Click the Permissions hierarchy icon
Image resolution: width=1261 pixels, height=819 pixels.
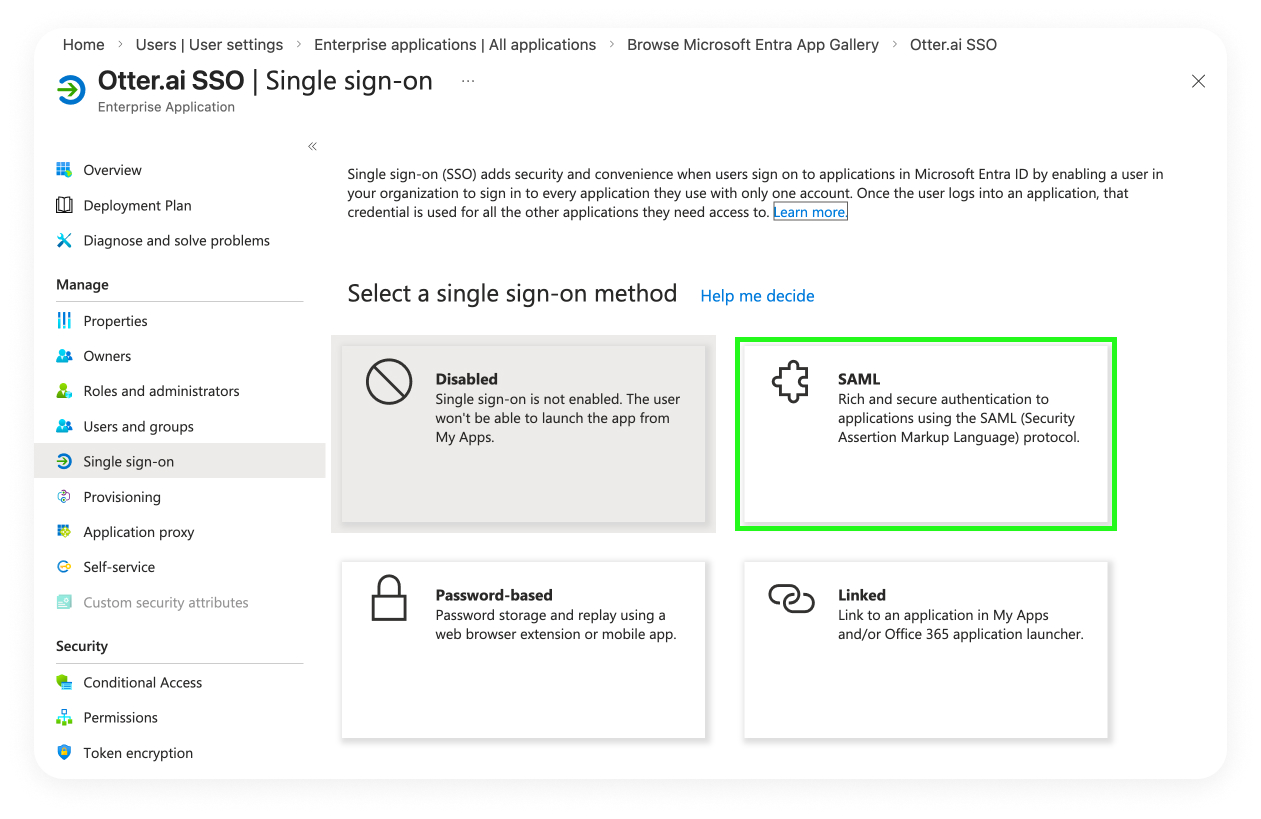64,718
